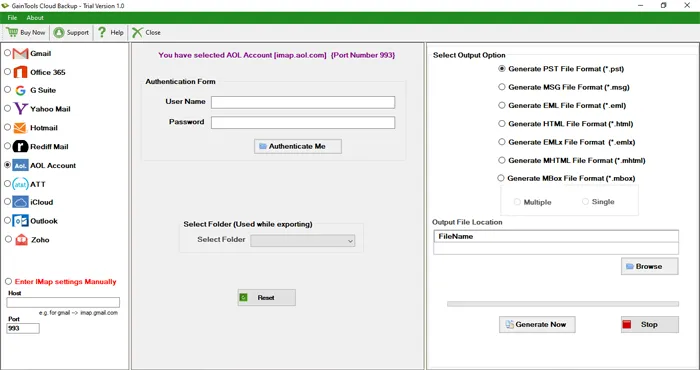Choose Generate MSG File Format option

[502, 87]
